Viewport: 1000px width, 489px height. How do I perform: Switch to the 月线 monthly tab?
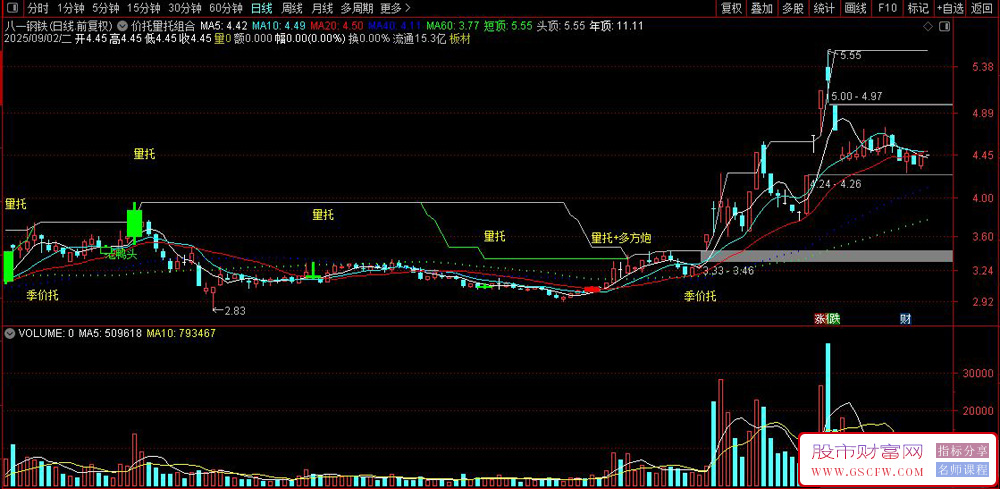(322, 8)
